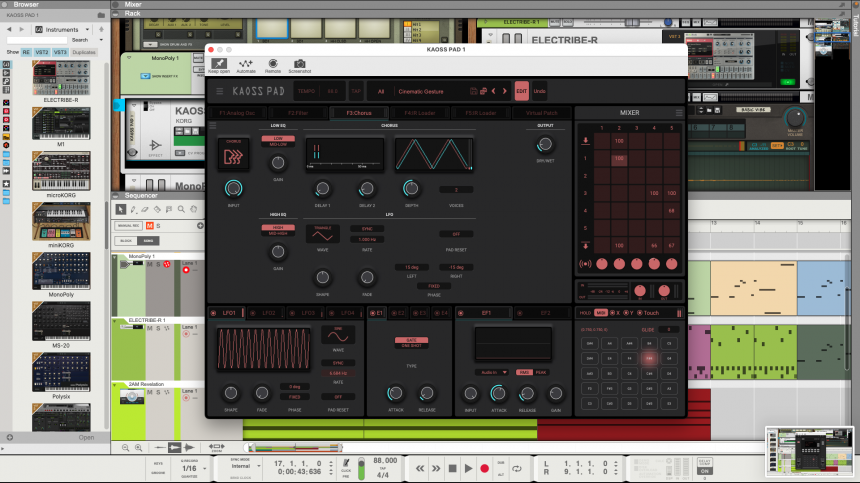Click the copy preset icon beside save
This screenshot has height=483, width=860.
pyautogui.click(x=483, y=91)
